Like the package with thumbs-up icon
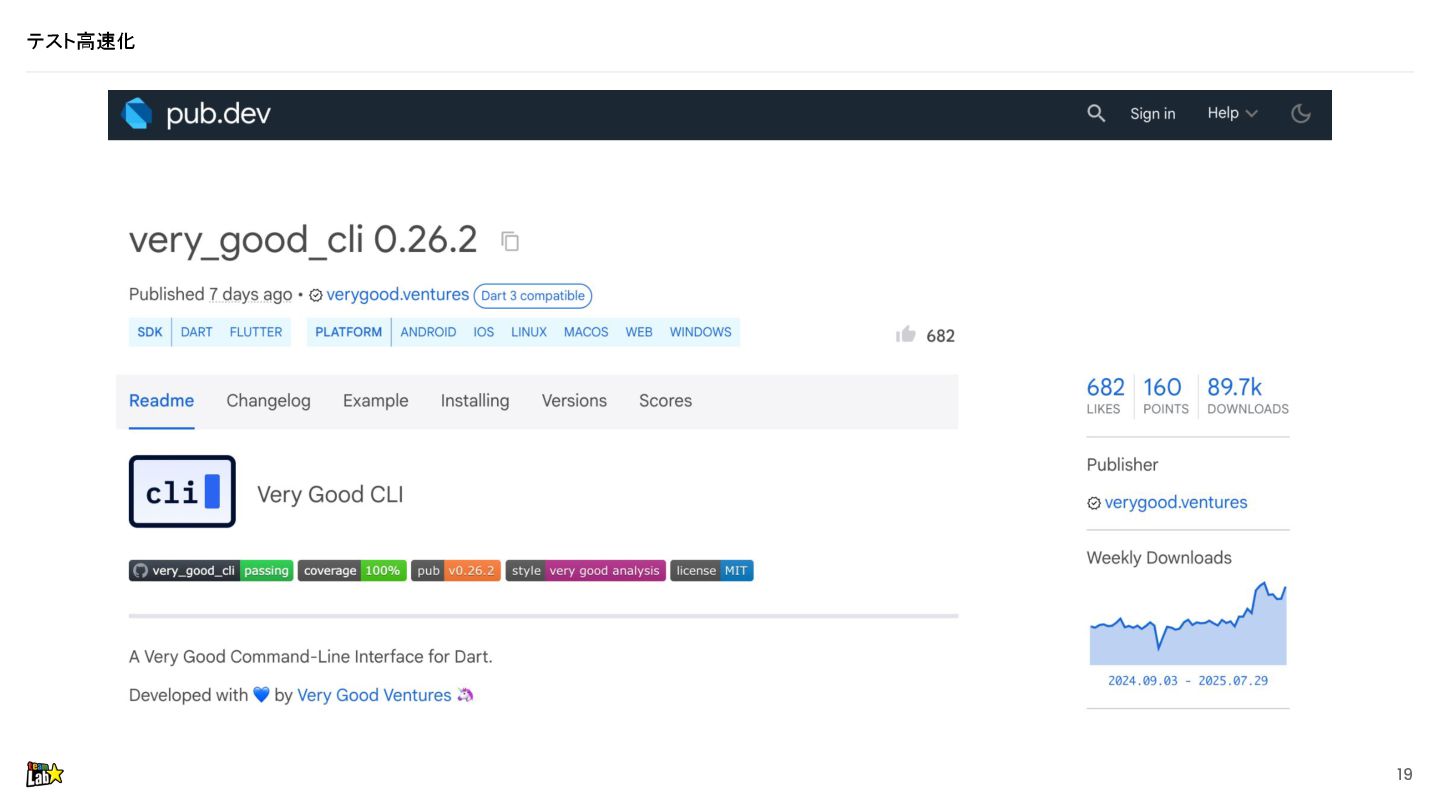This screenshot has width=1440, height=810. point(906,334)
